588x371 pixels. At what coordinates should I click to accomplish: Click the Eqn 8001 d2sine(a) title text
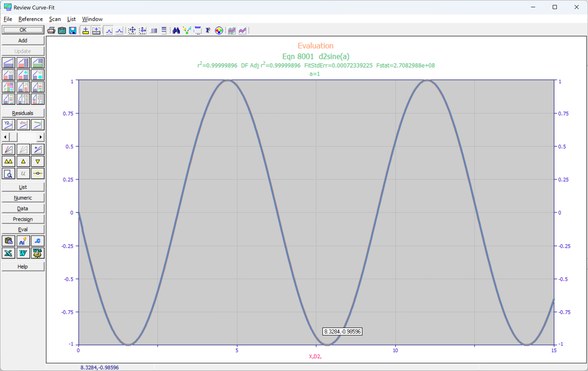tap(316, 56)
